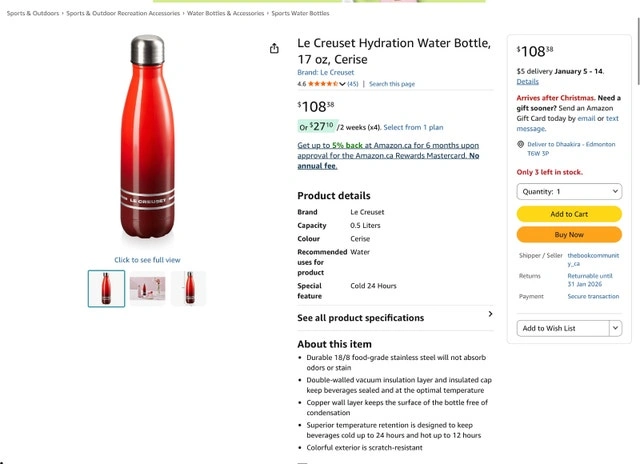Select the first bottle thumbnail
The height and width of the screenshot is (464, 640).
(107, 288)
